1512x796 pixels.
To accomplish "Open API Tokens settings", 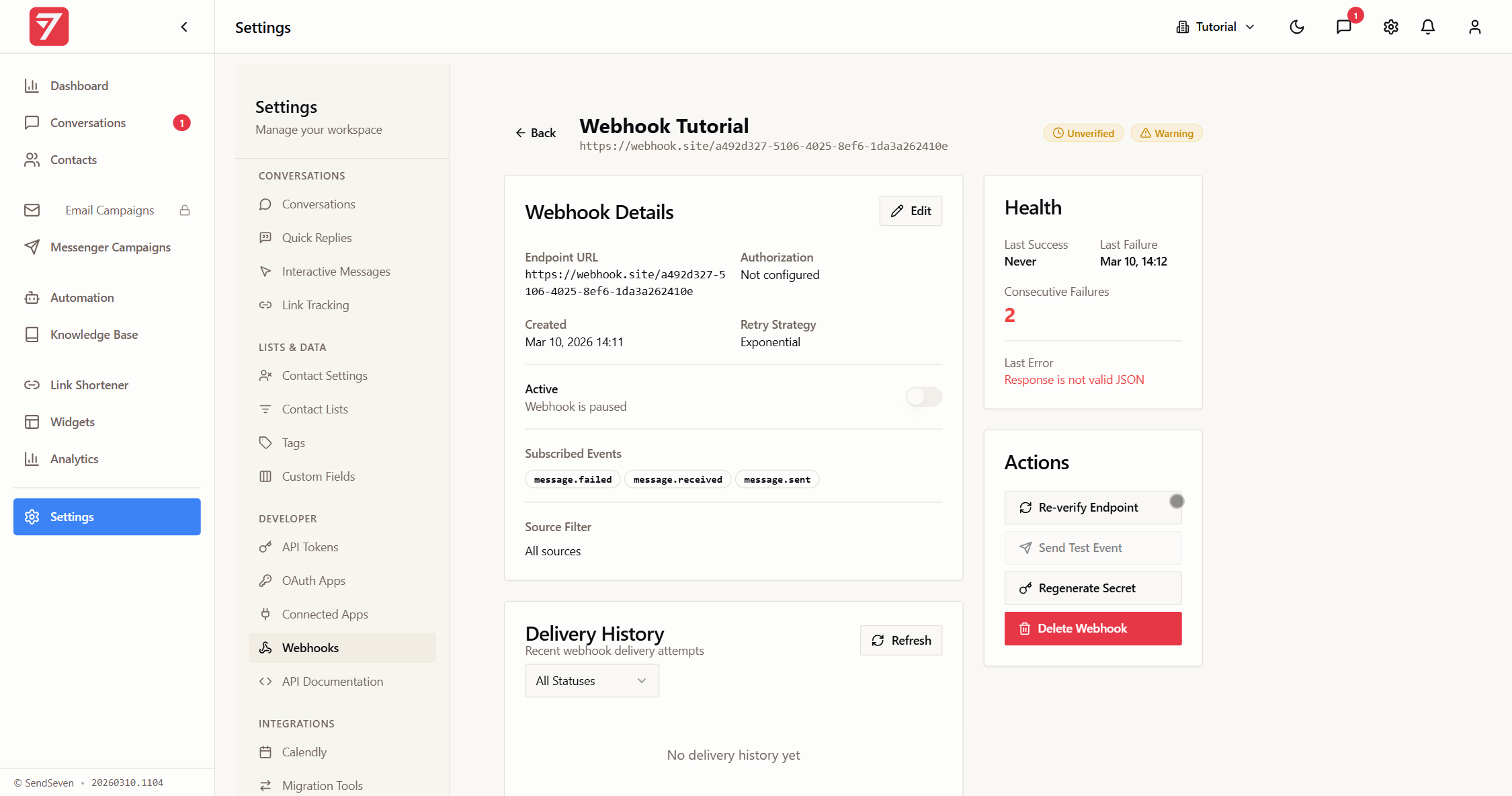I will coord(342,547).
